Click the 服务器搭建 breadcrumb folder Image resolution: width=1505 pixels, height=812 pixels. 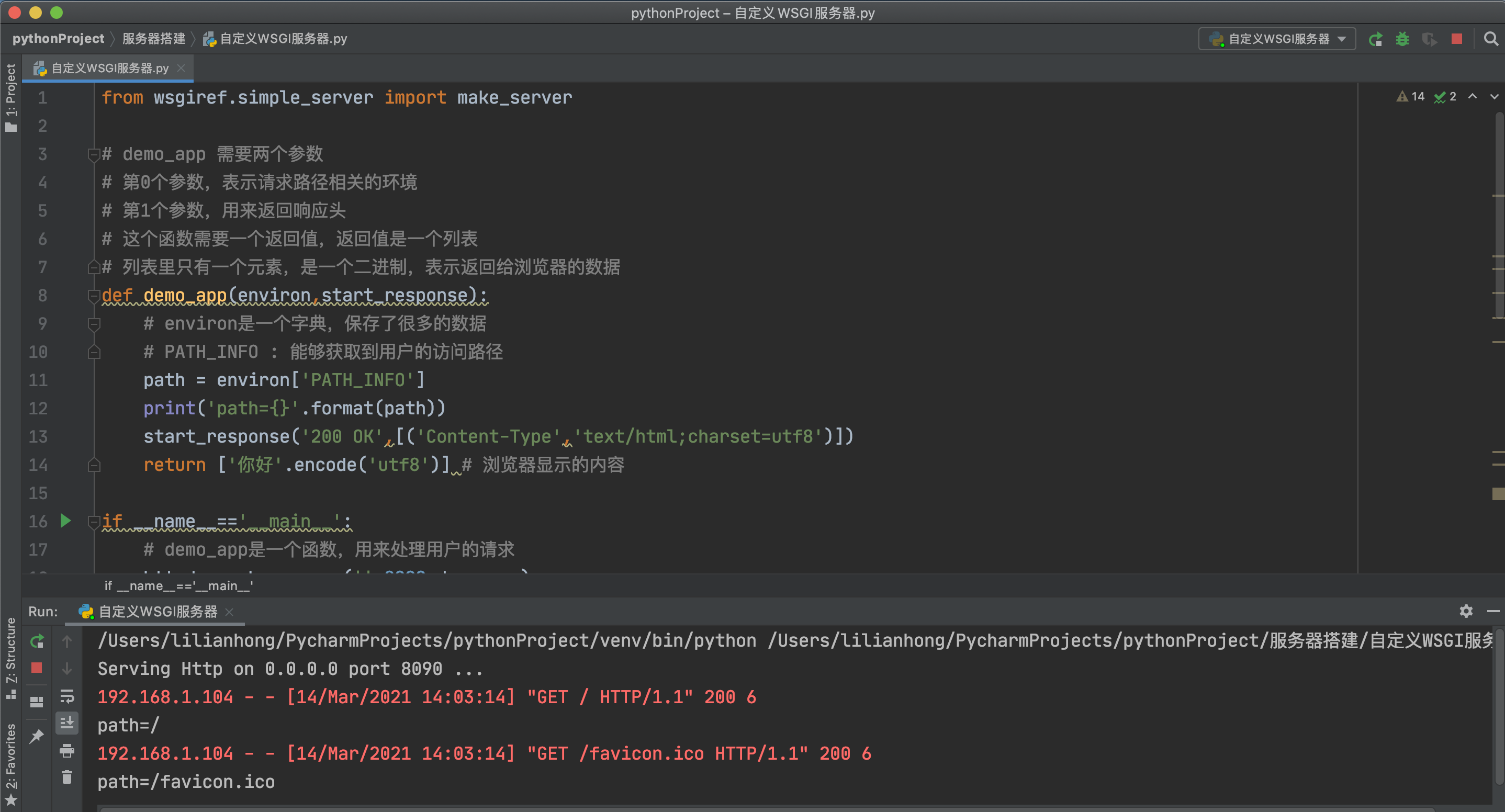(x=154, y=39)
